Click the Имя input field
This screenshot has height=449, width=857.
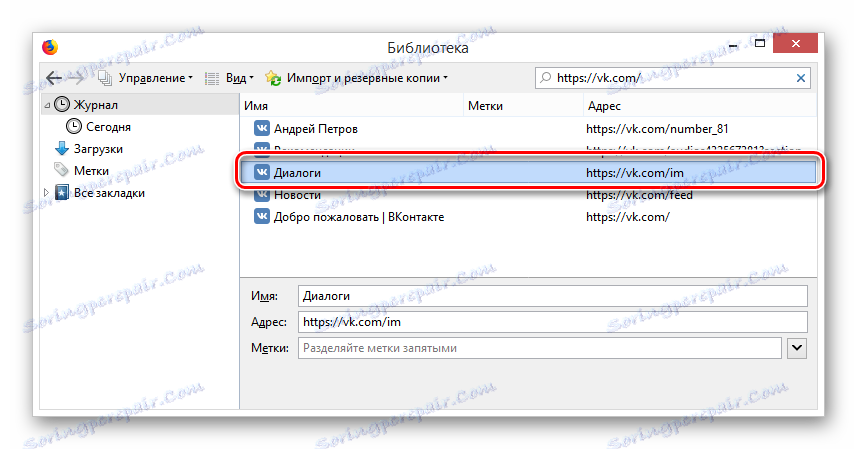tap(553, 296)
